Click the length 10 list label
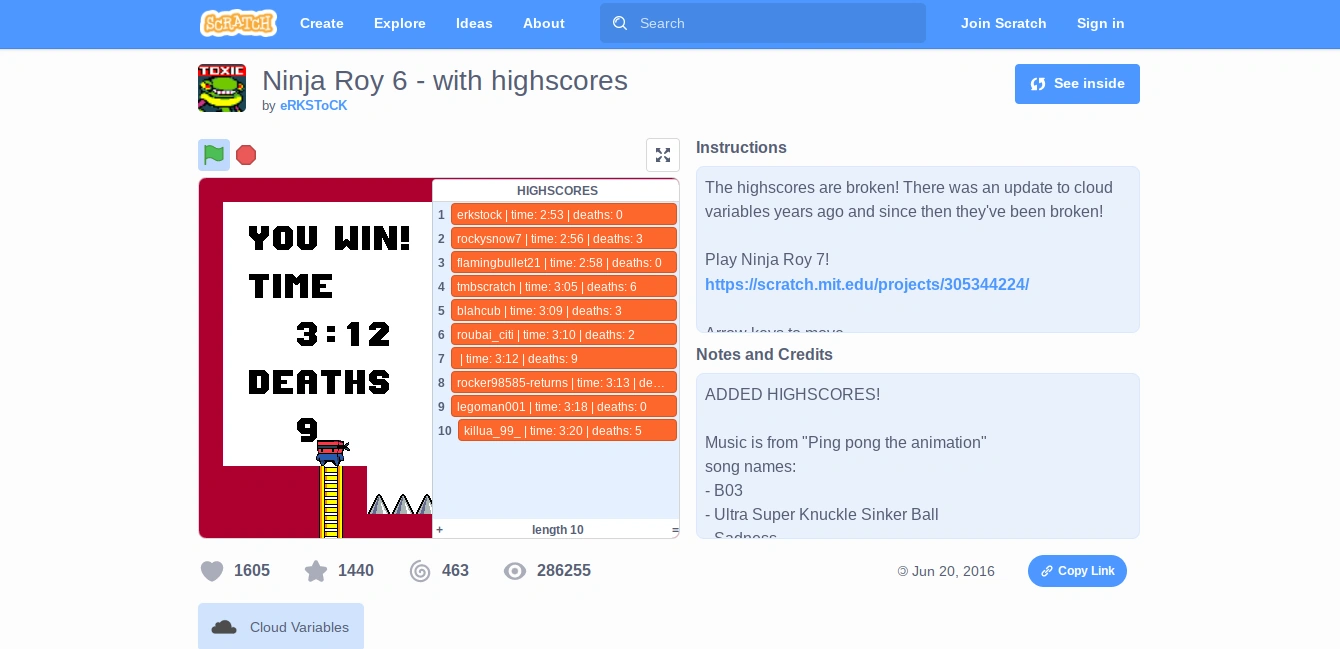 click(558, 530)
